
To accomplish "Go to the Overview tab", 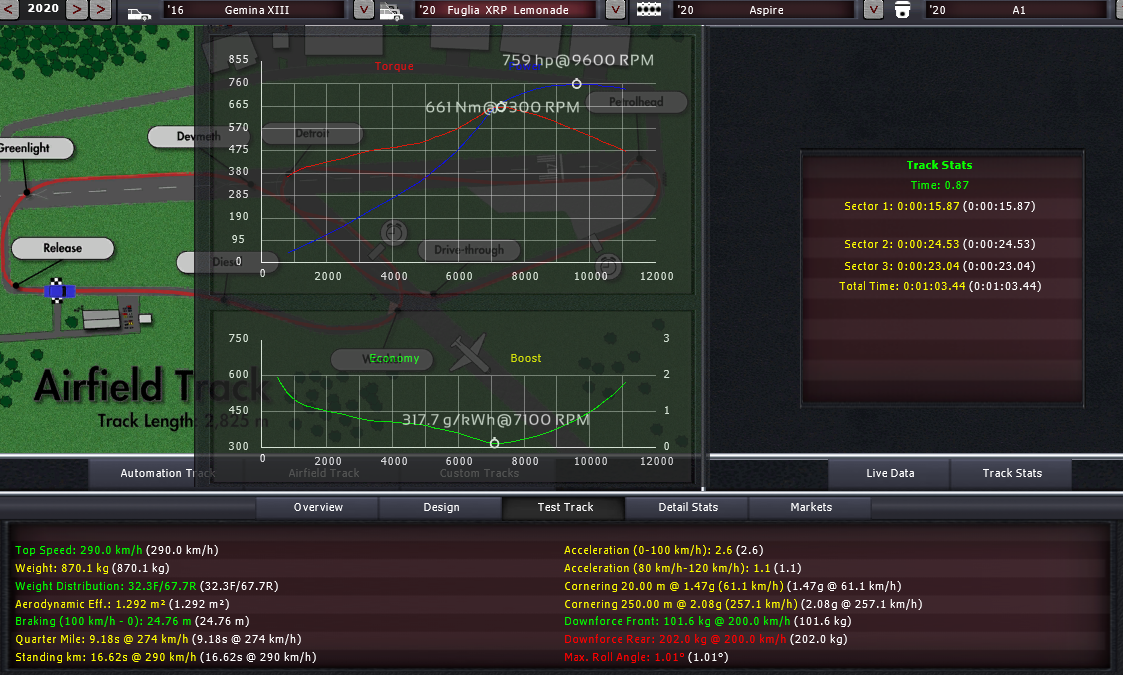I will tap(318, 508).
